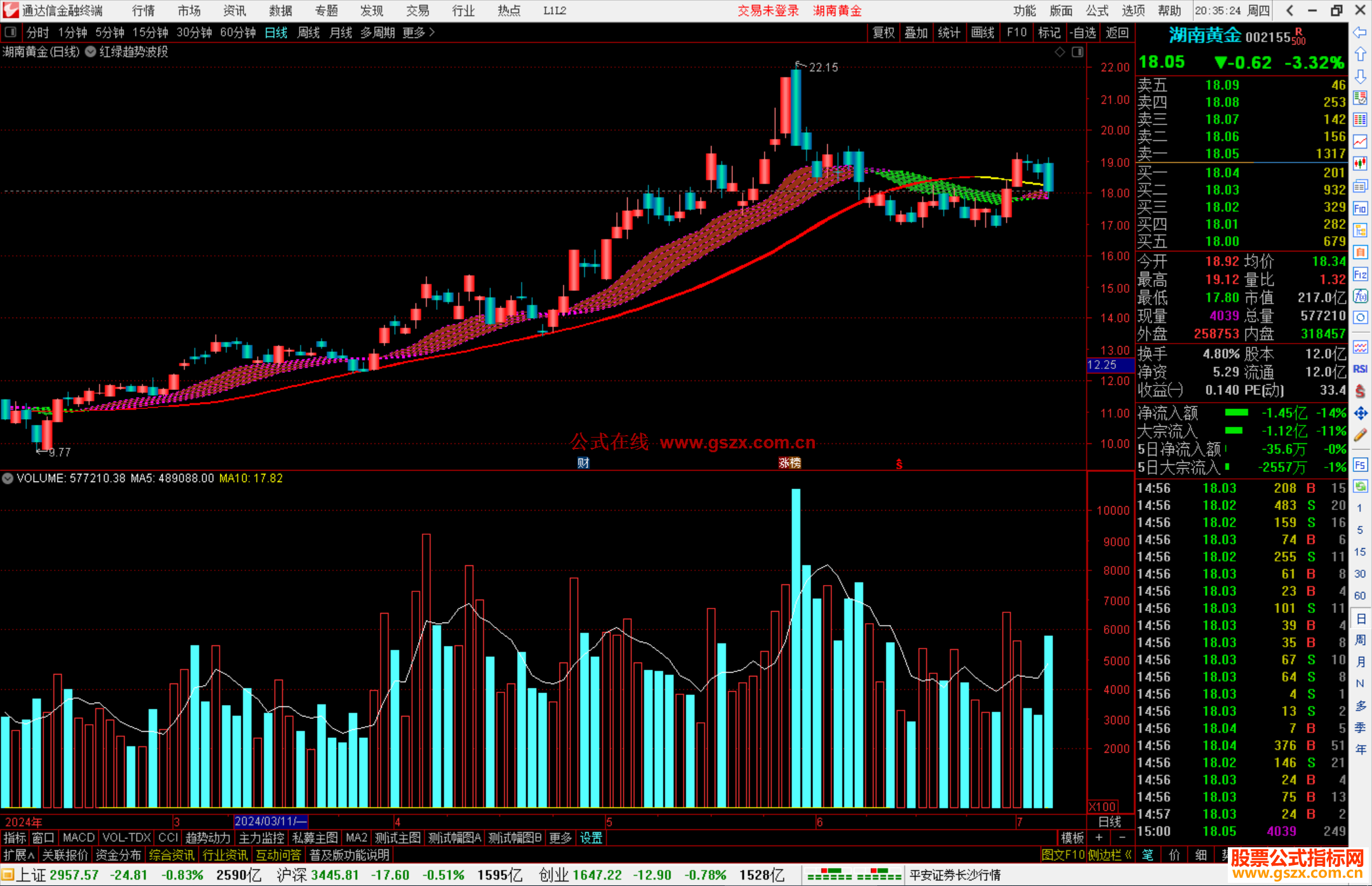Toggle the 红绿趋势波段 indicator round button

pyautogui.click(x=91, y=52)
